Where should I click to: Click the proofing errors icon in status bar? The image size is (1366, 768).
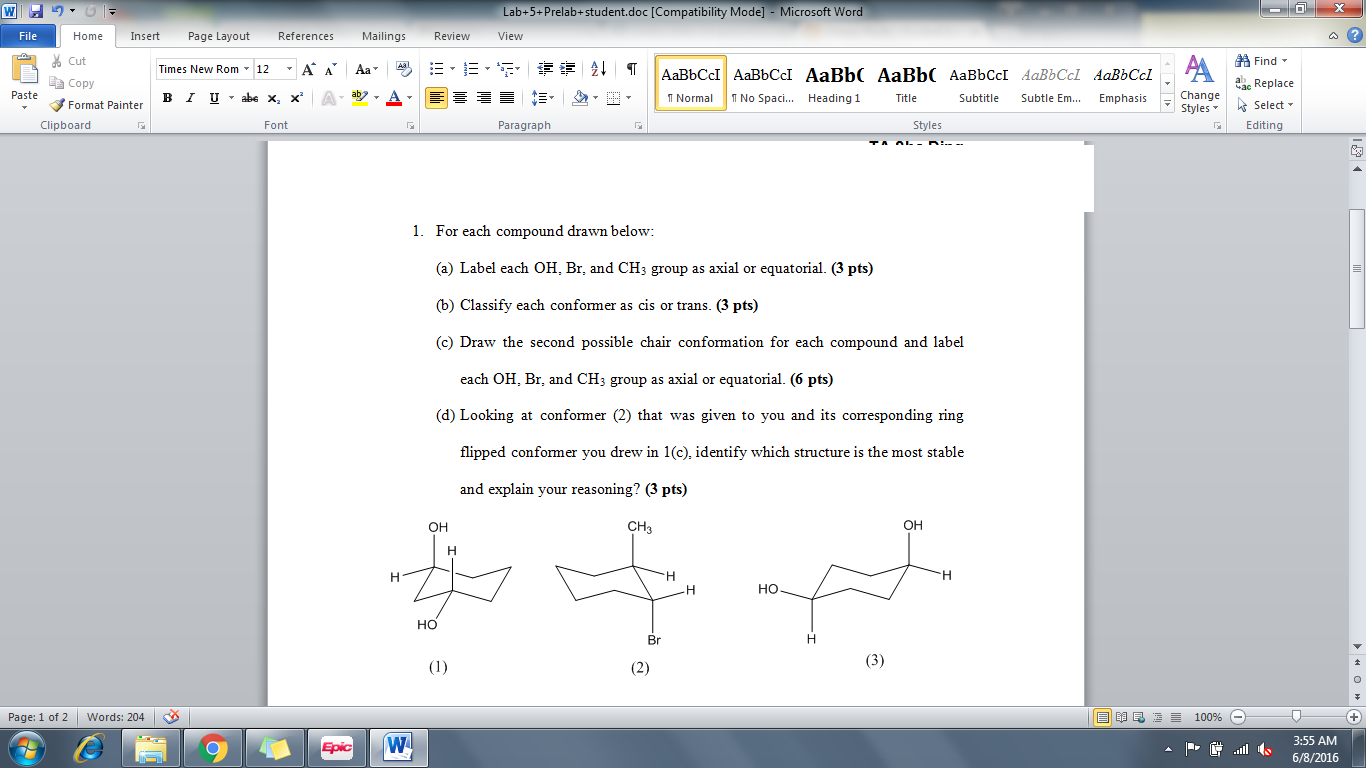click(x=169, y=716)
